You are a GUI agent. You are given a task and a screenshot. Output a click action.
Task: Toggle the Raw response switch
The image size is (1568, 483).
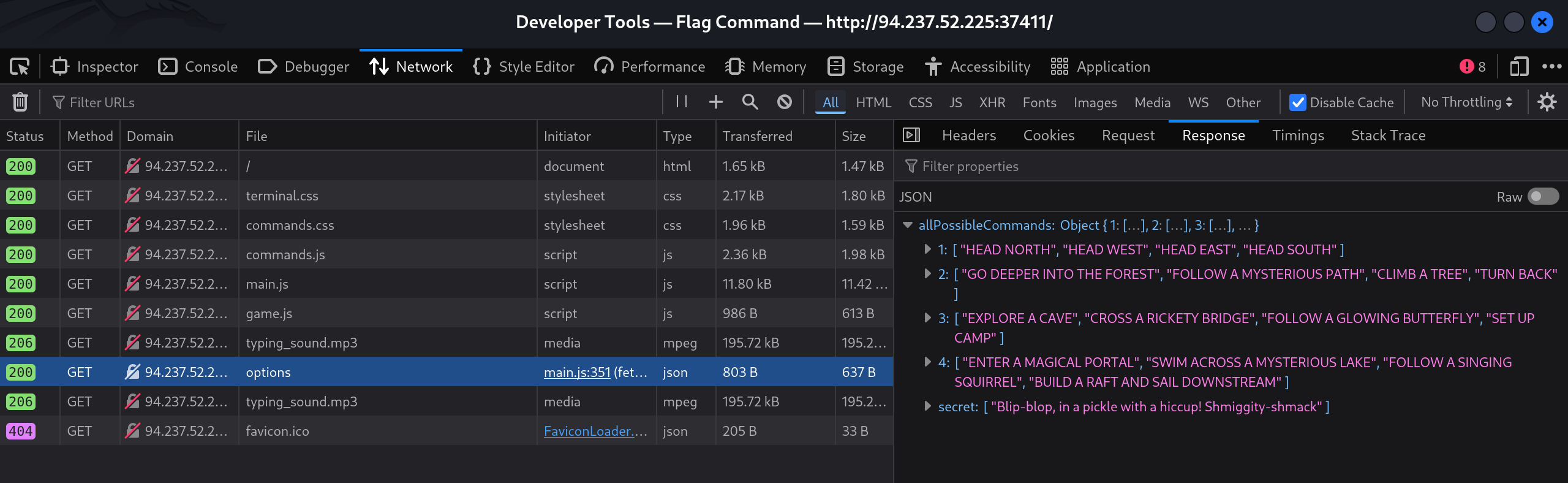pyautogui.click(x=1543, y=196)
